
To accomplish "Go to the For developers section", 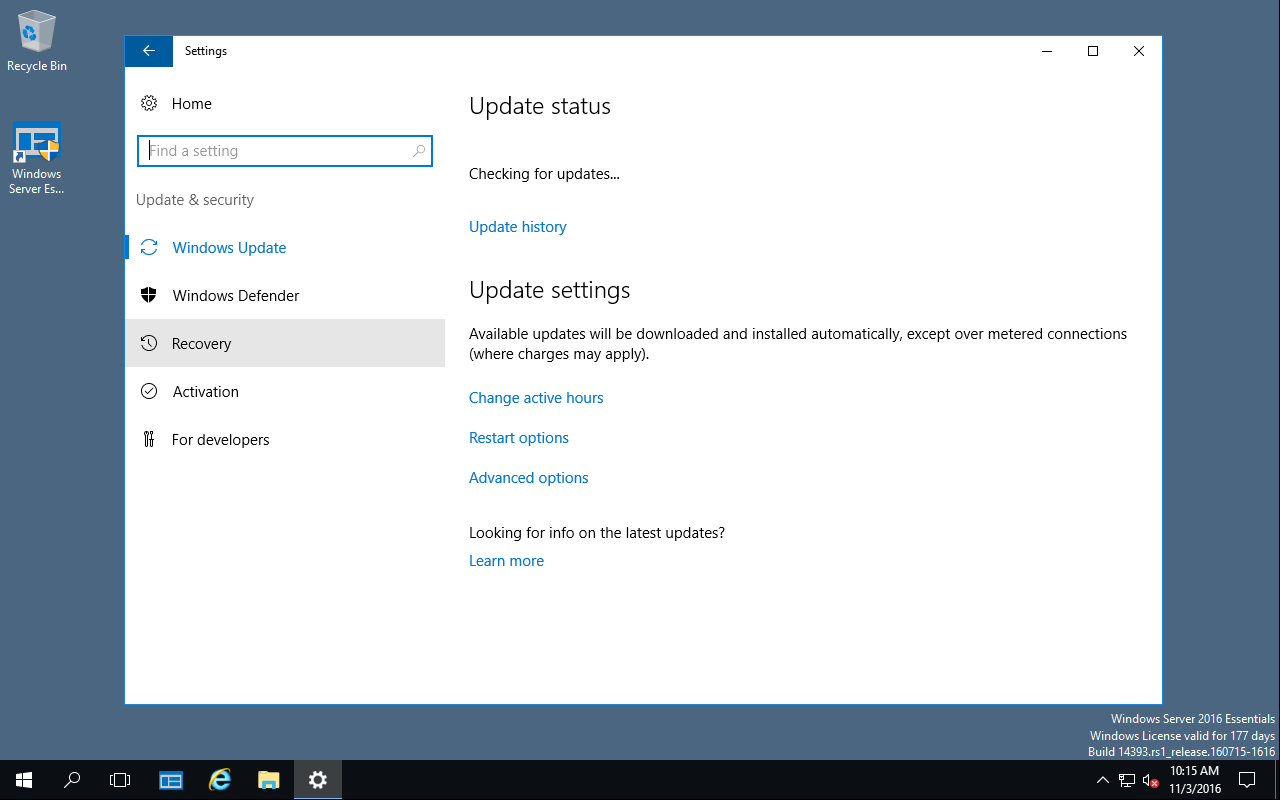I will (x=285, y=439).
